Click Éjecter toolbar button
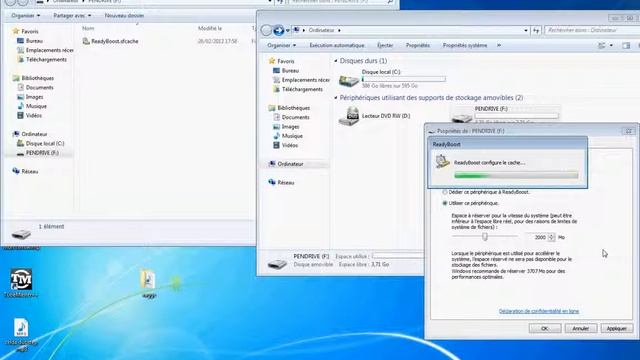The width and height of the screenshot is (640, 360). (x=385, y=45)
